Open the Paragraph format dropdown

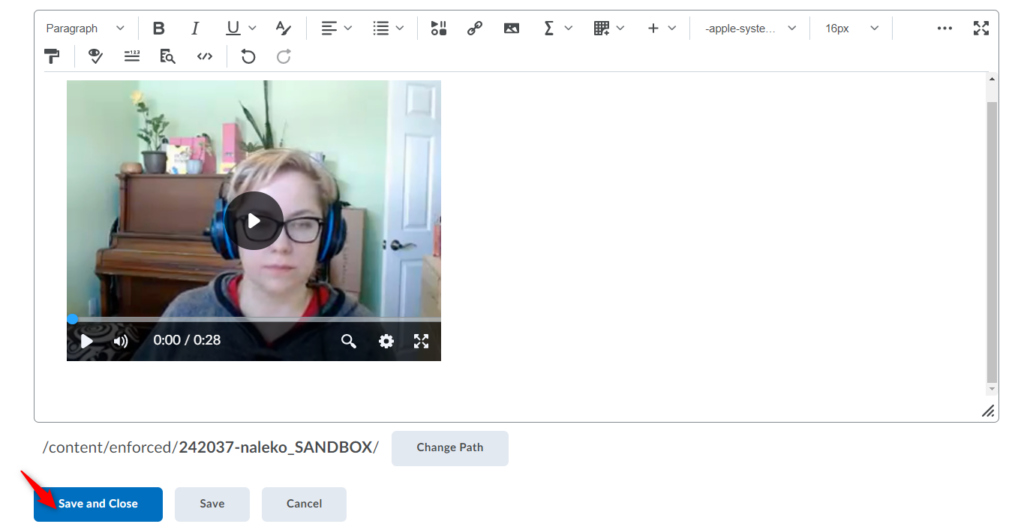point(85,28)
